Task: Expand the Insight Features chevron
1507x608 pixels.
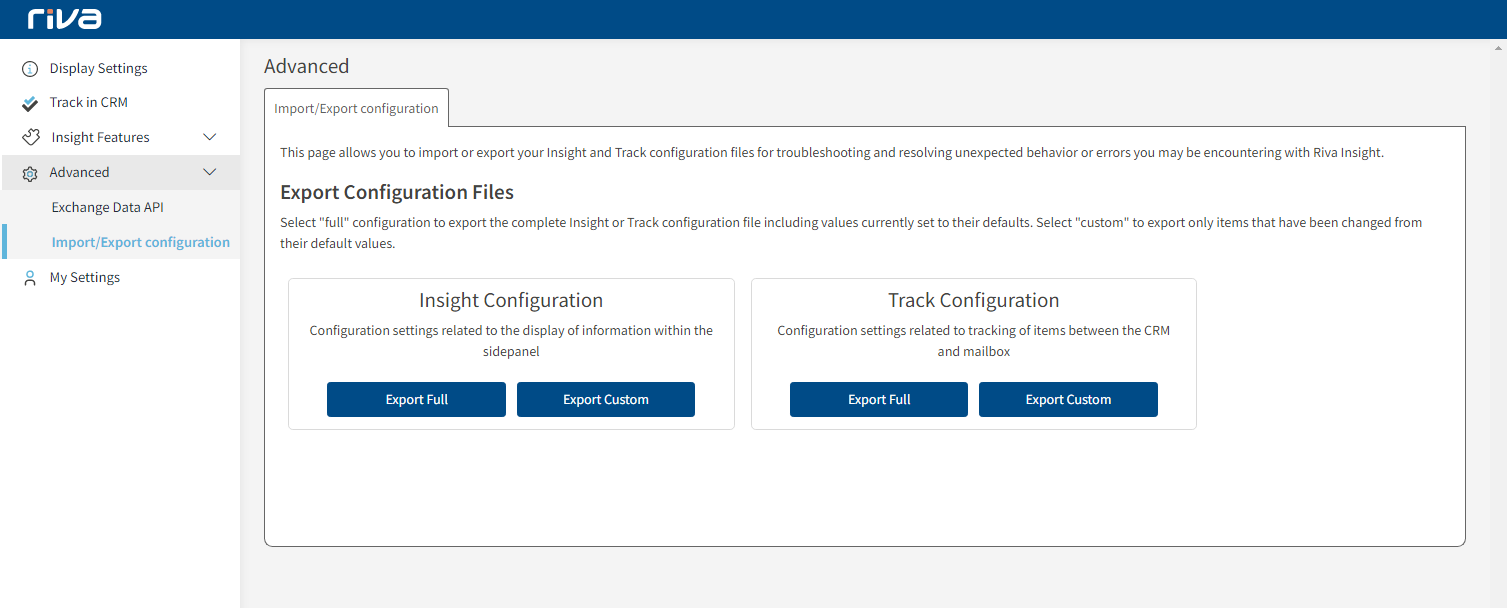Action: 210,137
